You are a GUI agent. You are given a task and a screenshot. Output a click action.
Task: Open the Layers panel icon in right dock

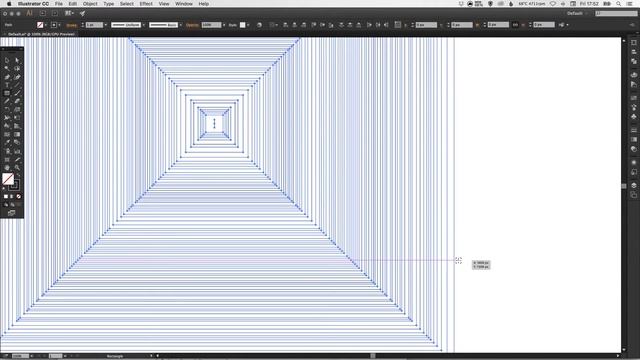tap(634, 185)
